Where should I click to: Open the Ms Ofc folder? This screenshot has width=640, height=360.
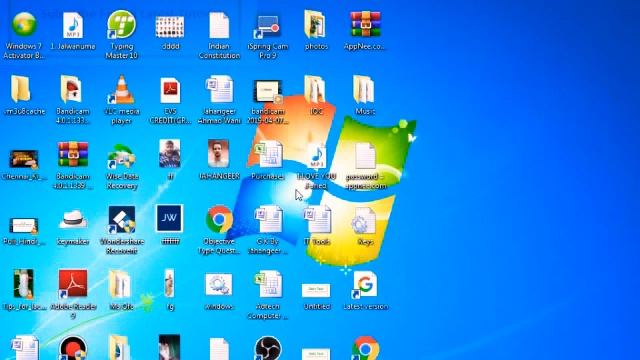(x=120, y=284)
